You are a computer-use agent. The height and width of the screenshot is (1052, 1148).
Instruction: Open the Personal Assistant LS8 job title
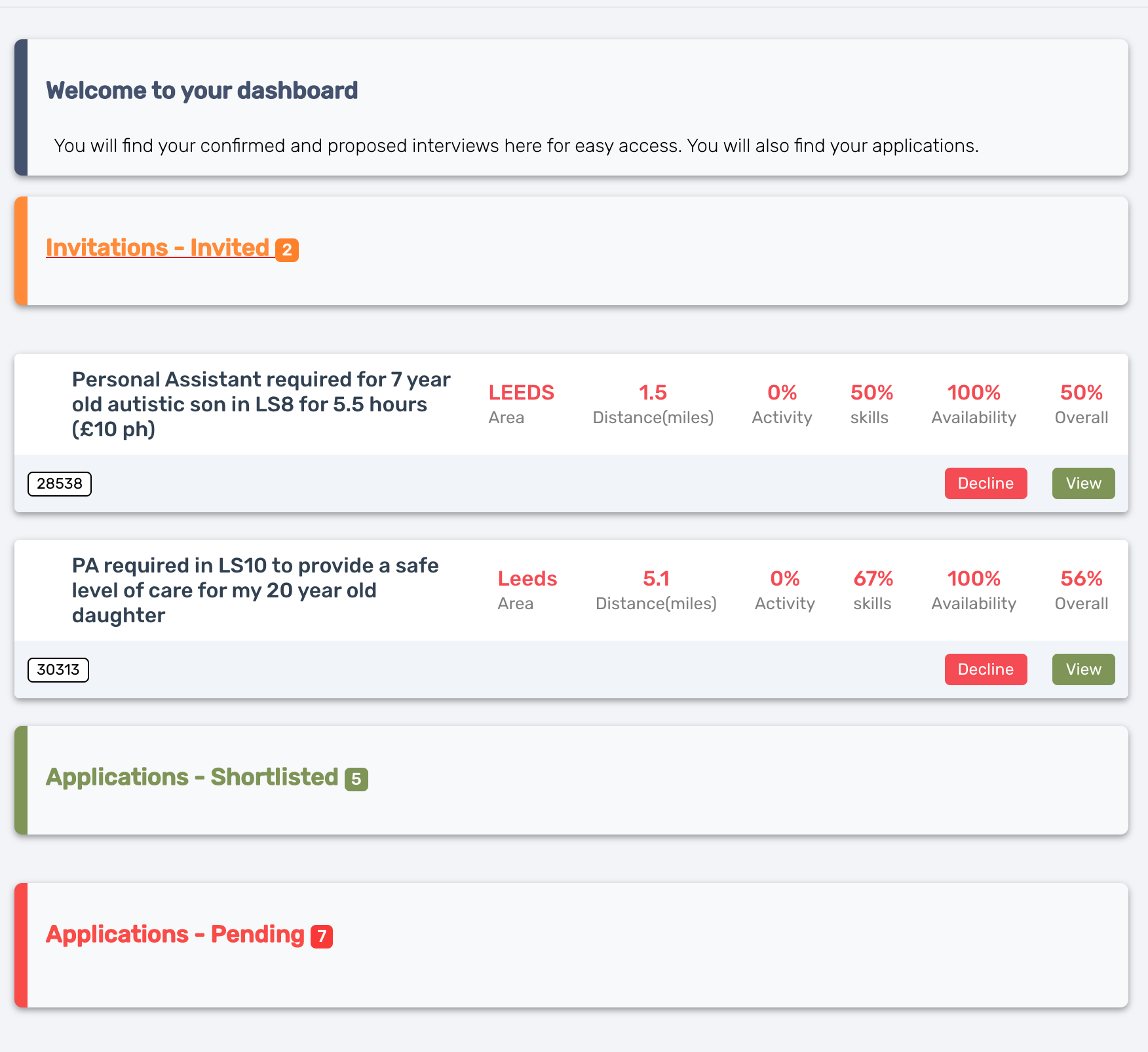coord(261,404)
